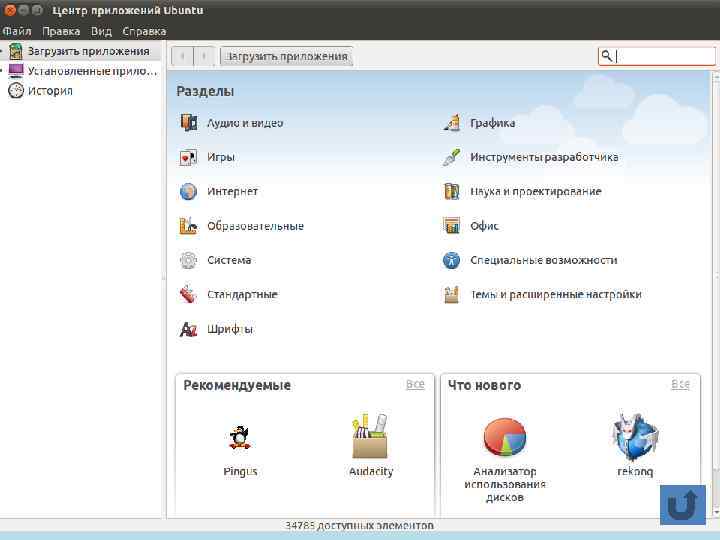The height and width of the screenshot is (540, 720).
Task: Open the Интернет section label
Action: click(232, 191)
